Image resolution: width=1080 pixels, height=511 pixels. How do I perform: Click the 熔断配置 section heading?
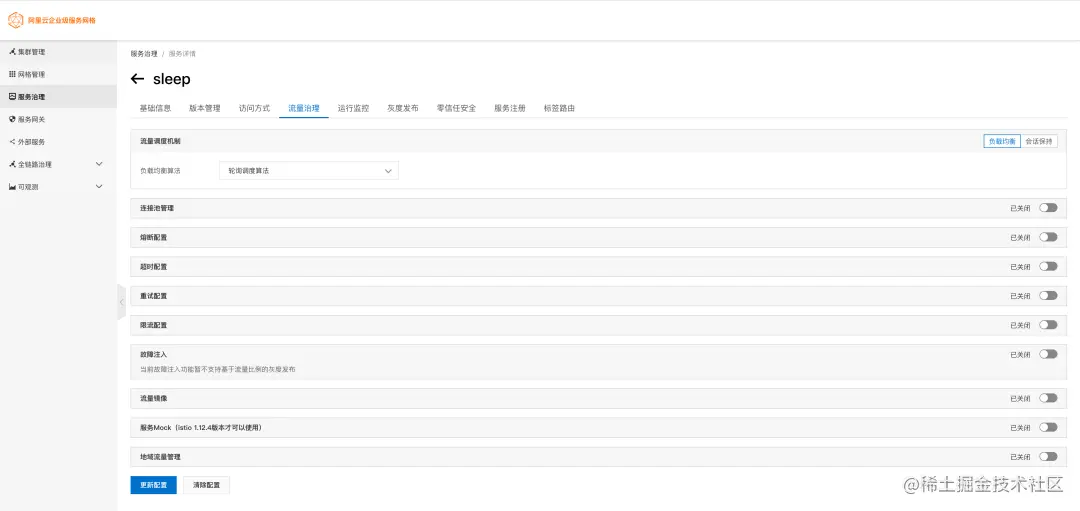[x=153, y=237]
